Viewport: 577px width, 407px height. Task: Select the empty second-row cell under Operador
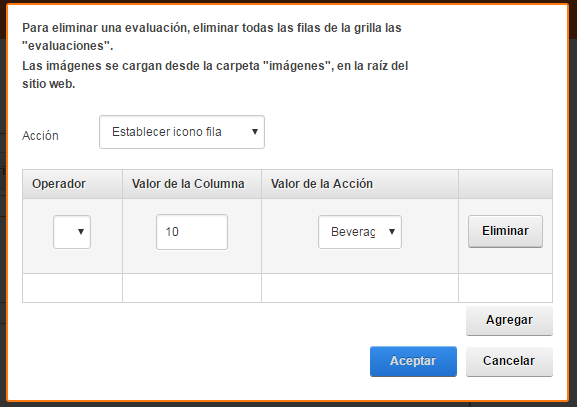tap(72, 288)
